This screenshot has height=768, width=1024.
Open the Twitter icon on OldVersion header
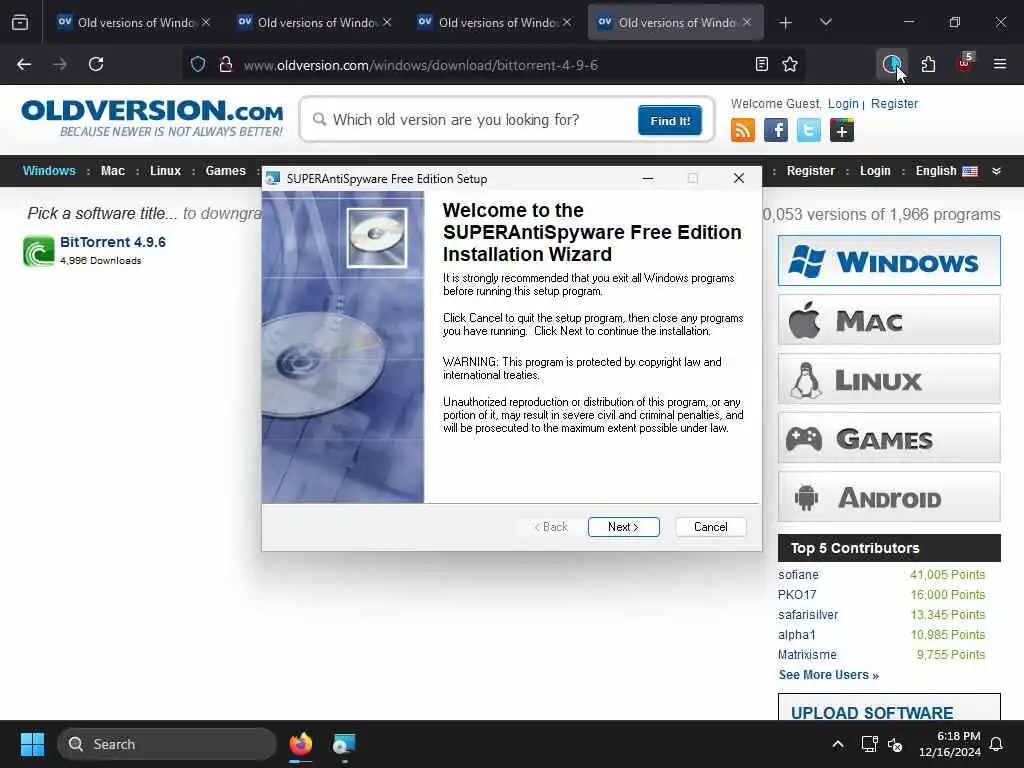point(808,130)
